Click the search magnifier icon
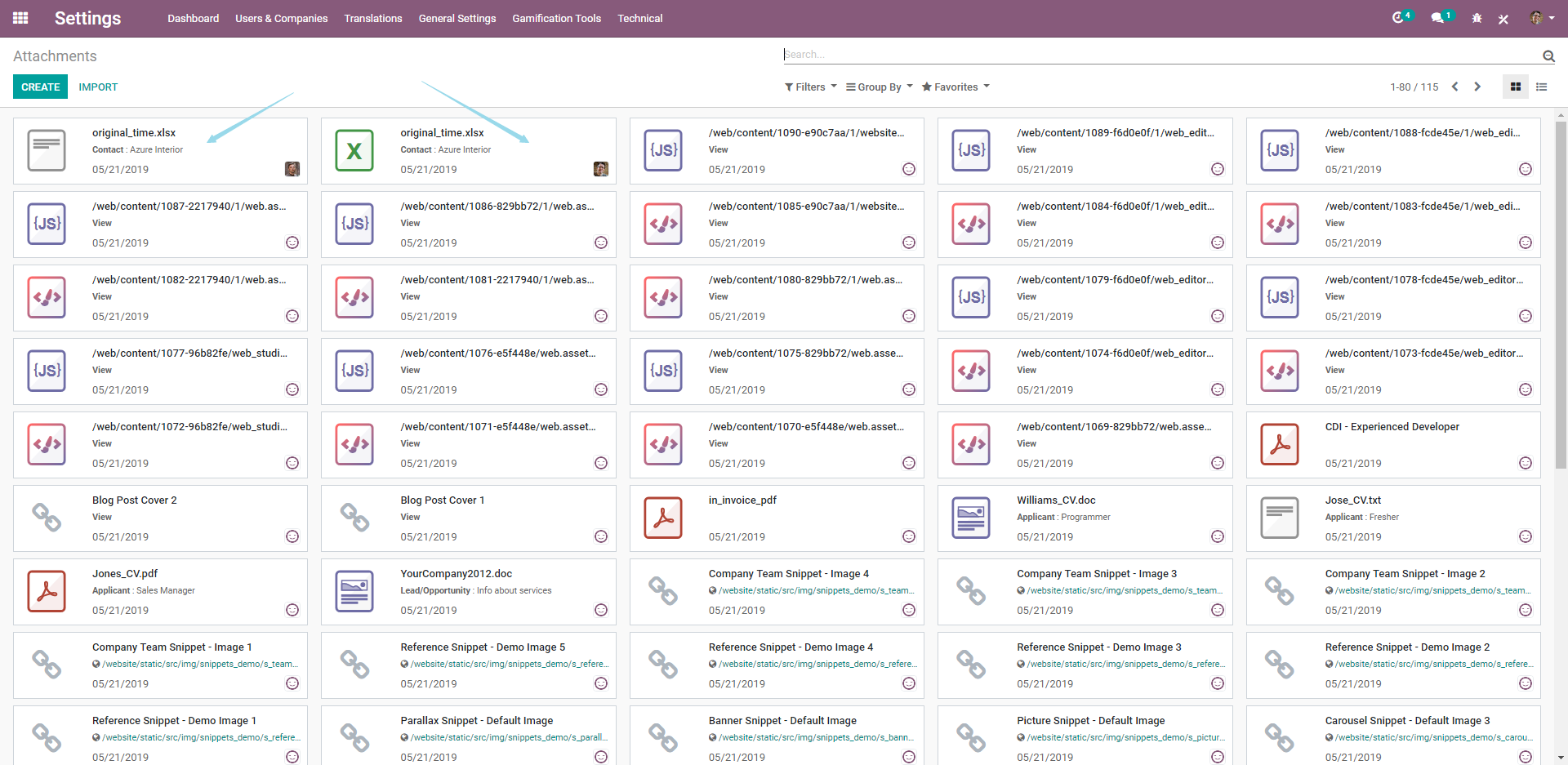The width and height of the screenshot is (1568, 765). pos(1549,56)
